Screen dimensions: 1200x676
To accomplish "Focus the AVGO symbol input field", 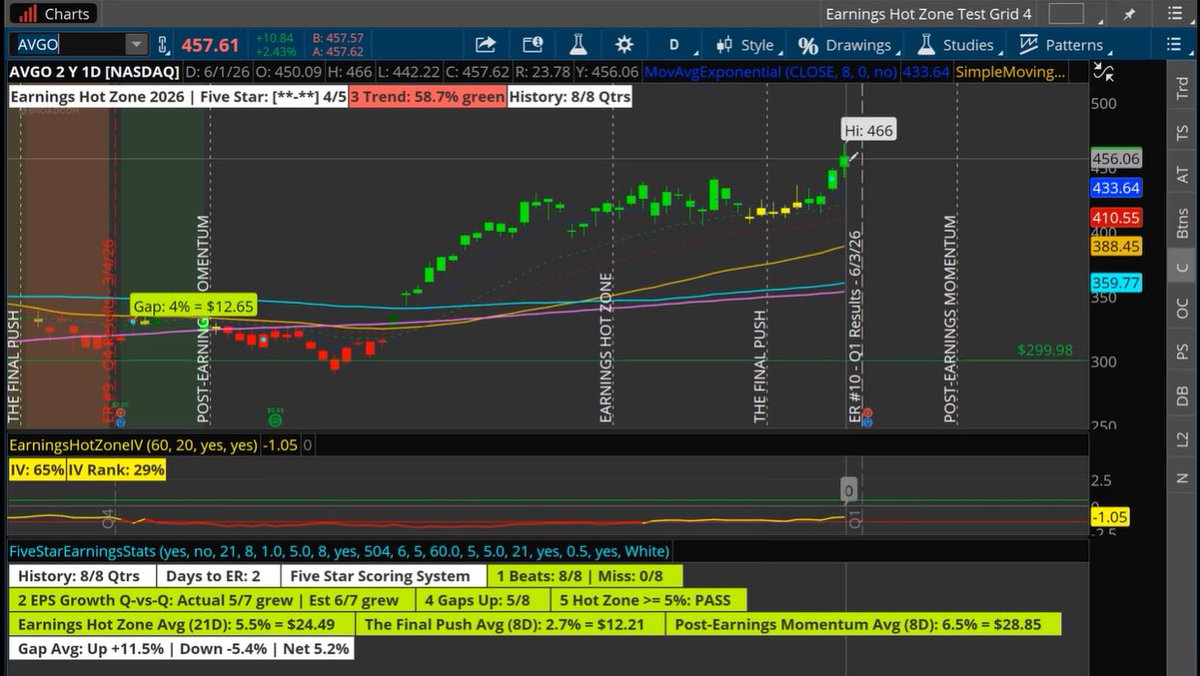I will [x=67, y=45].
